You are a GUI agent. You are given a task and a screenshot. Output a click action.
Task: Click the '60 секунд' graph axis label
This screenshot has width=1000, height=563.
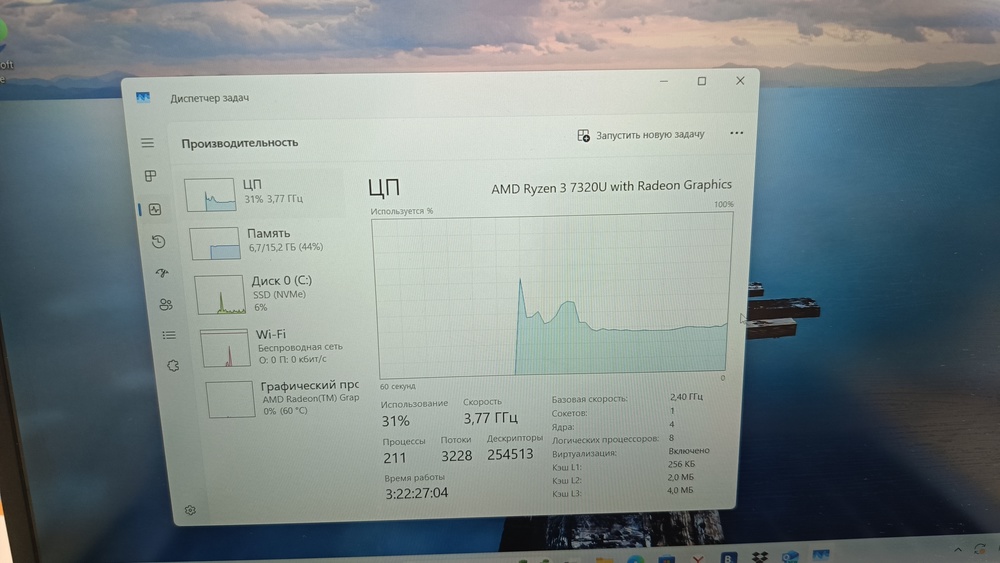397,386
